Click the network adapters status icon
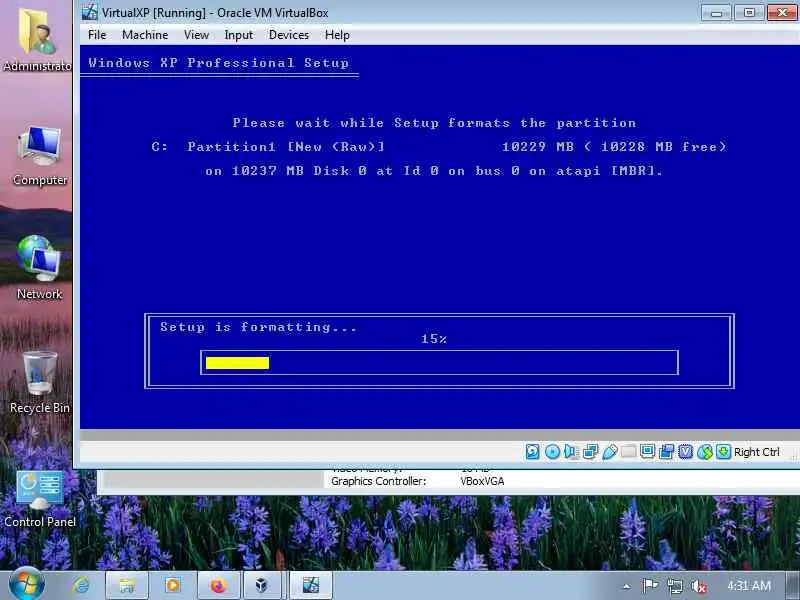 coord(590,452)
